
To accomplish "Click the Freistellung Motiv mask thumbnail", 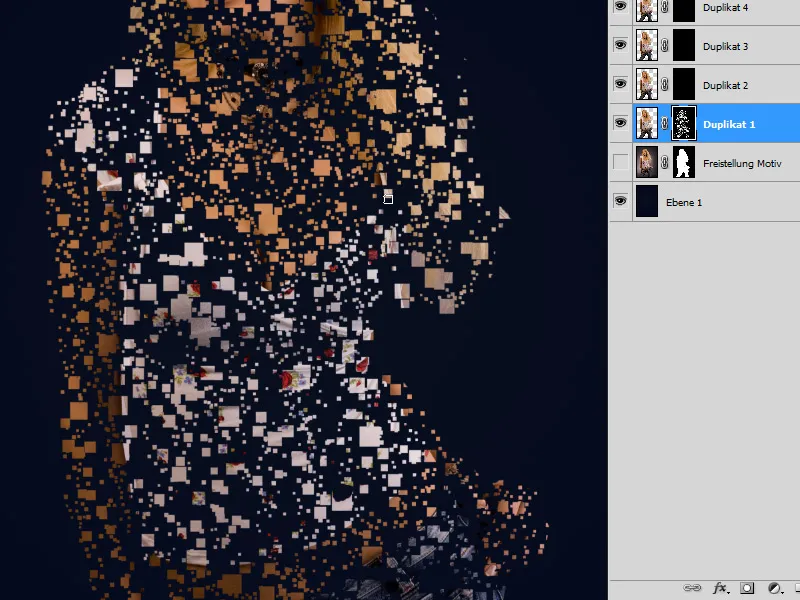I will coord(683,164).
